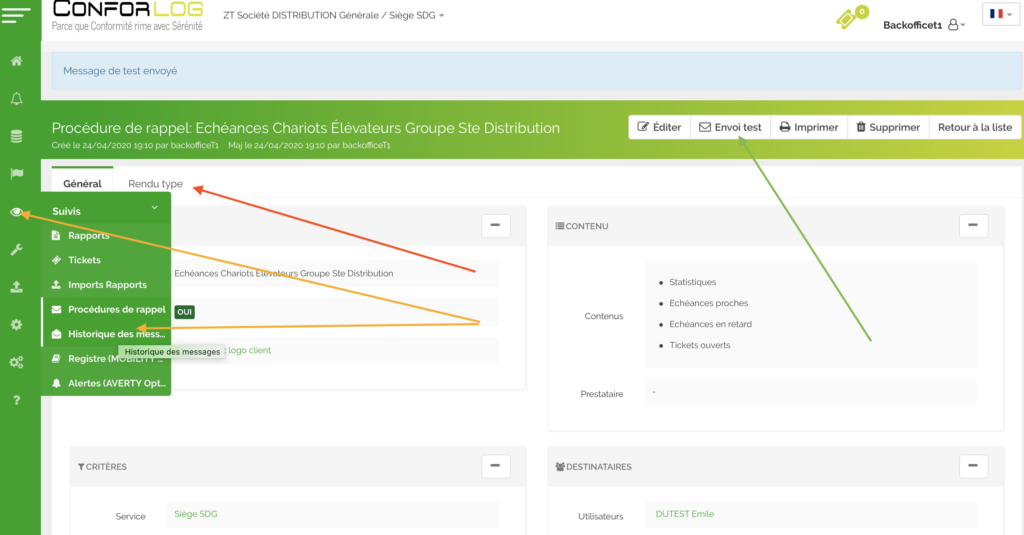The height and width of the screenshot is (535, 1024).
Task: Collapse the Critères panel
Action: pos(496,466)
